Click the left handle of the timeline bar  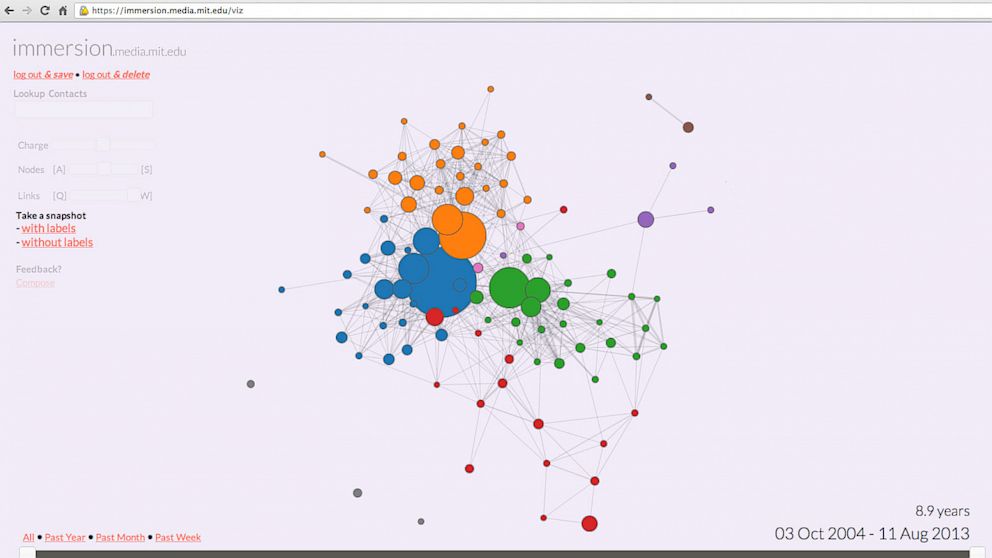coord(27,553)
